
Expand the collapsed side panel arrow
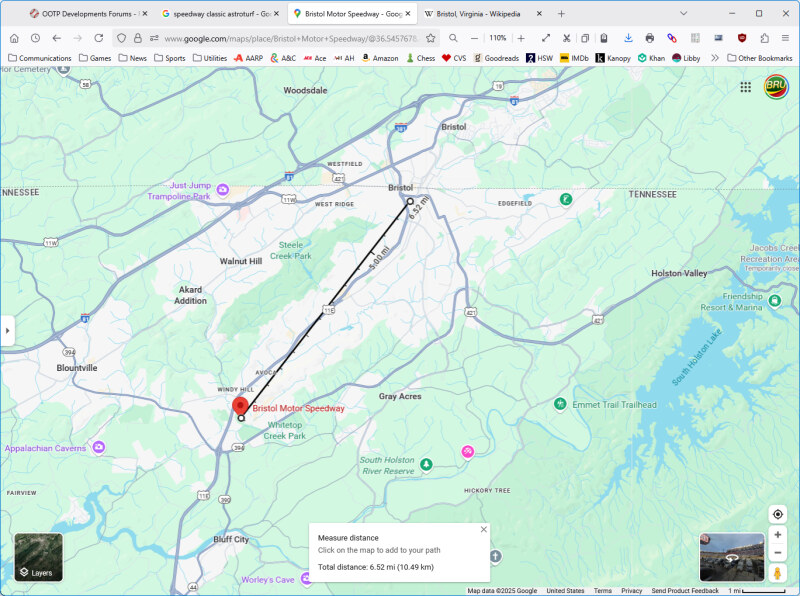coord(7,331)
